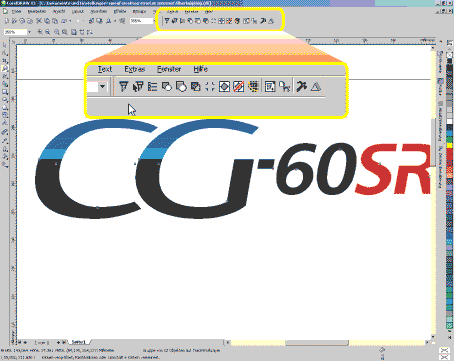Click the New document icon

[x=7, y=21]
